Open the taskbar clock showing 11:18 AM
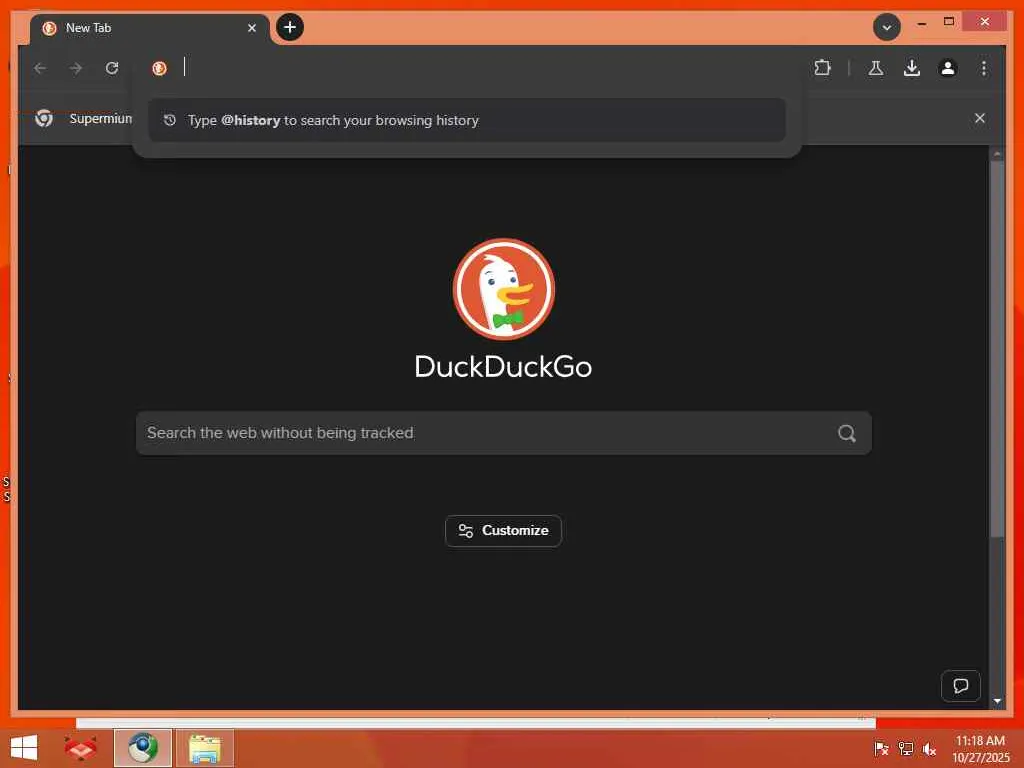1024x768 pixels. (980, 748)
